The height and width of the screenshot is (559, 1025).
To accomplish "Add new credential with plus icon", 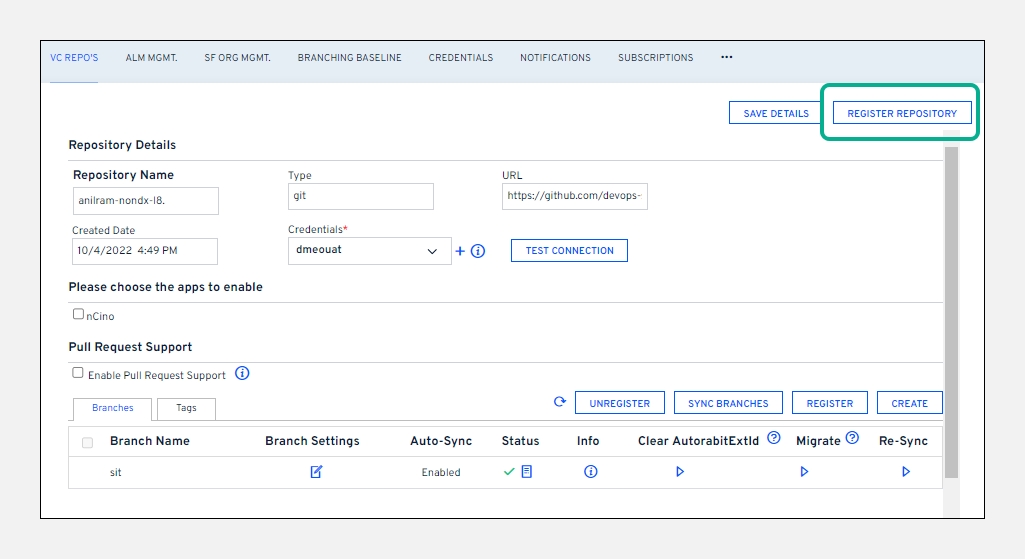I will pos(460,251).
